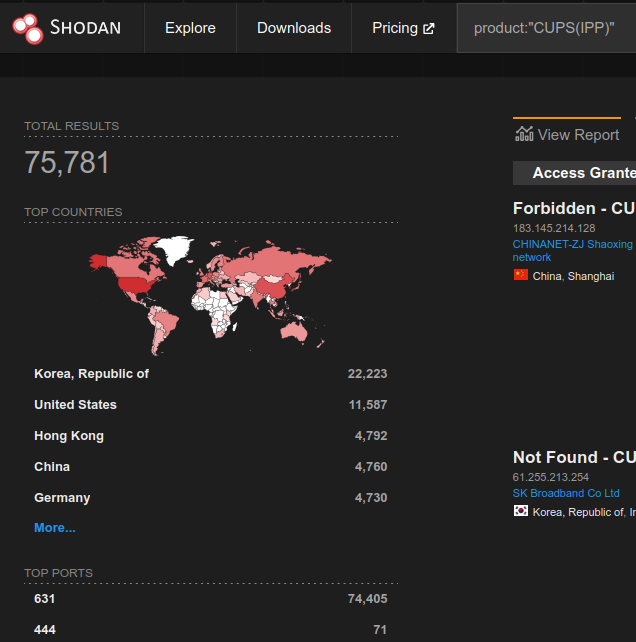Filter results by United States
636x642 pixels.
tap(75, 405)
